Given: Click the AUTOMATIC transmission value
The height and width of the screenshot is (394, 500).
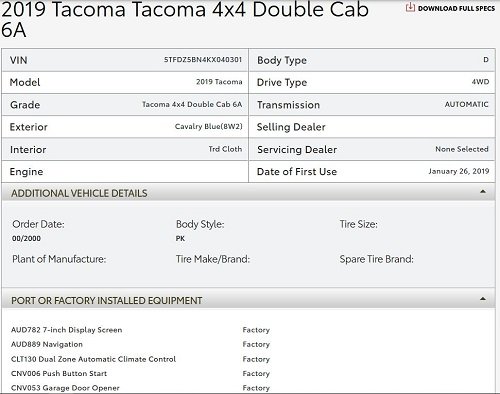Looking at the screenshot, I should (x=467, y=104).
